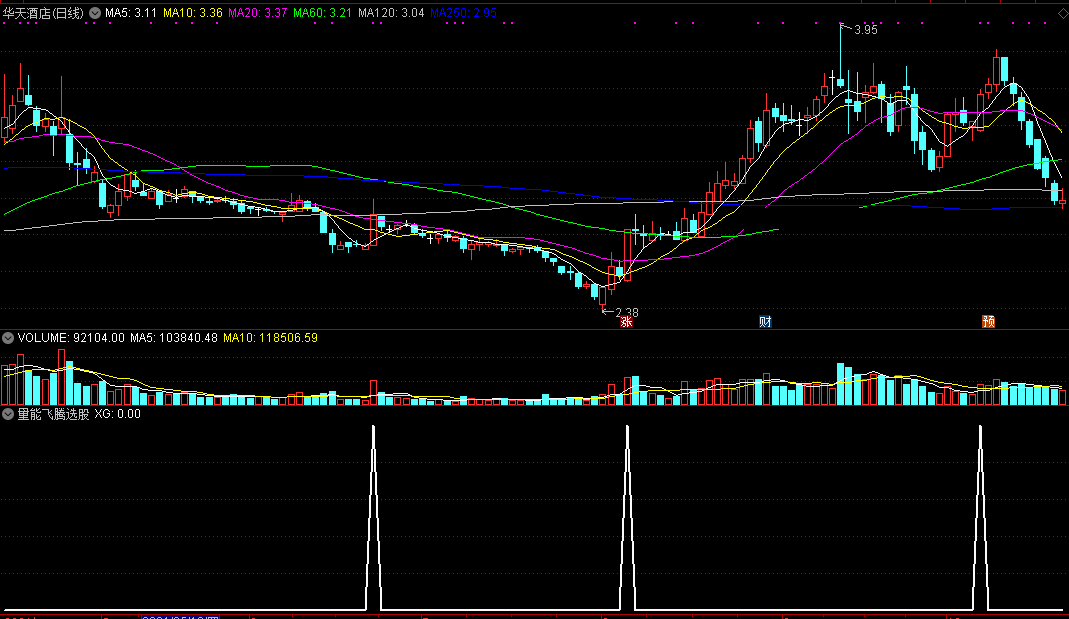The height and width of the screenshot is (619, 1069).
Task: Click the XG: 0.00 value
Action: click(118, 414)
